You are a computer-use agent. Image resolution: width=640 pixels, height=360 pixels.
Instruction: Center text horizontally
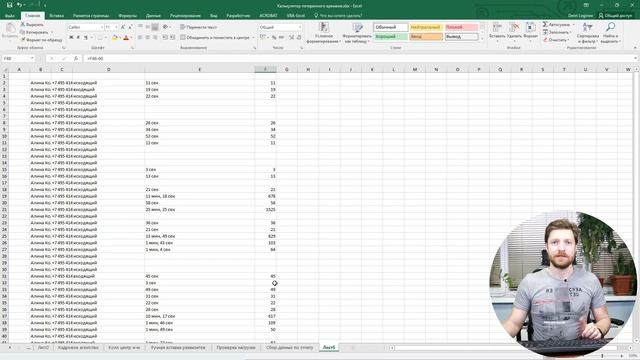coord(147,38)
